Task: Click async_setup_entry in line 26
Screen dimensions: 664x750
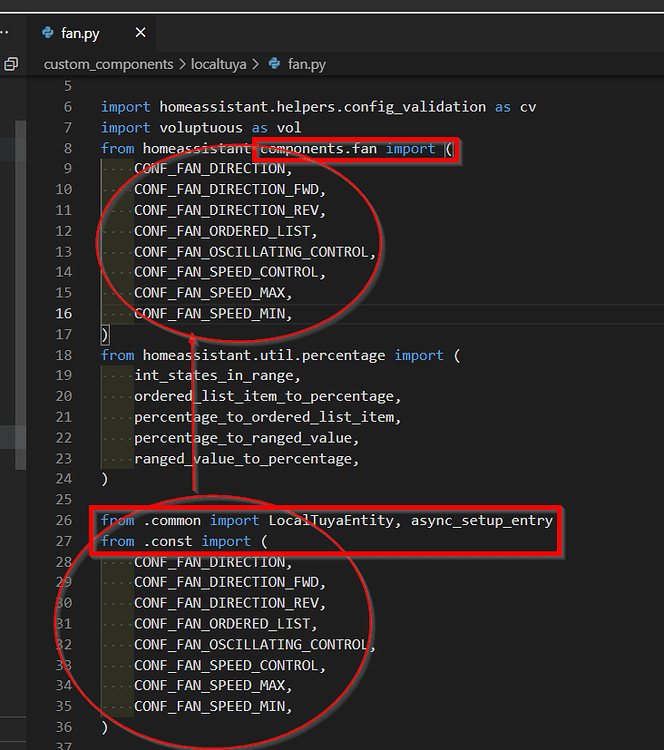Action: 481,520
